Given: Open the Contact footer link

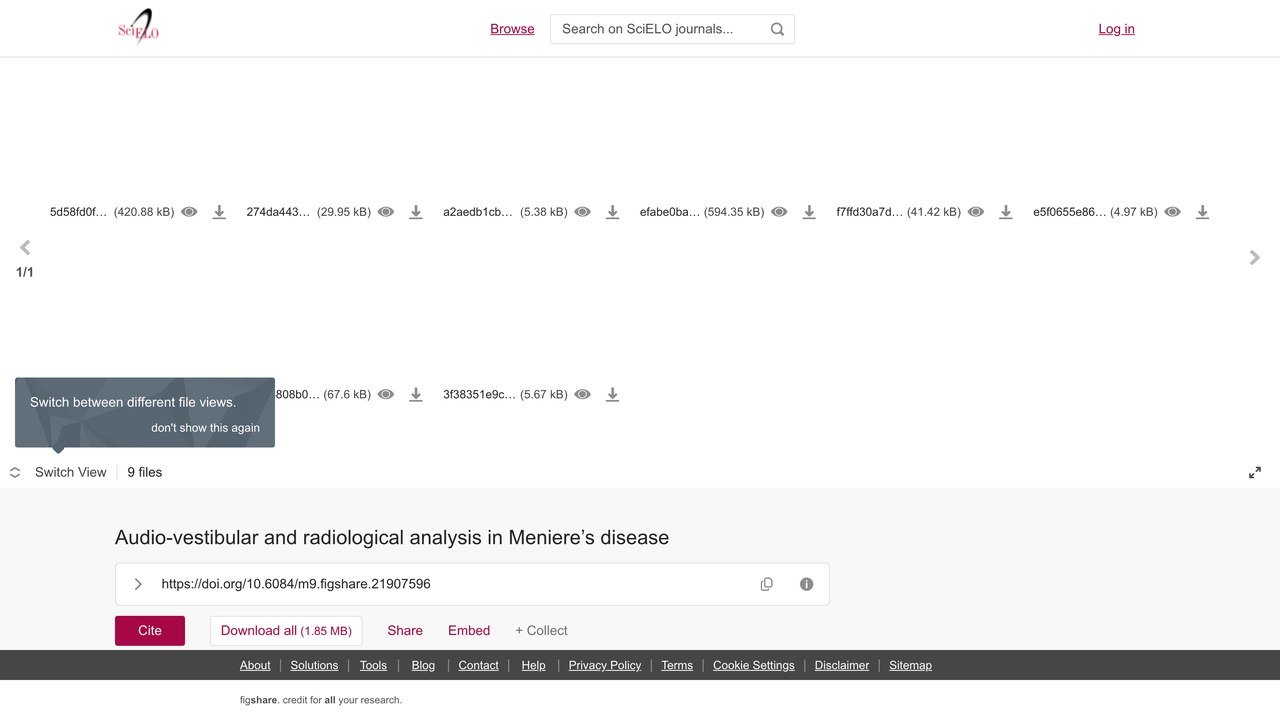Looking at the screenshot, I should click(x=478, y=665).
